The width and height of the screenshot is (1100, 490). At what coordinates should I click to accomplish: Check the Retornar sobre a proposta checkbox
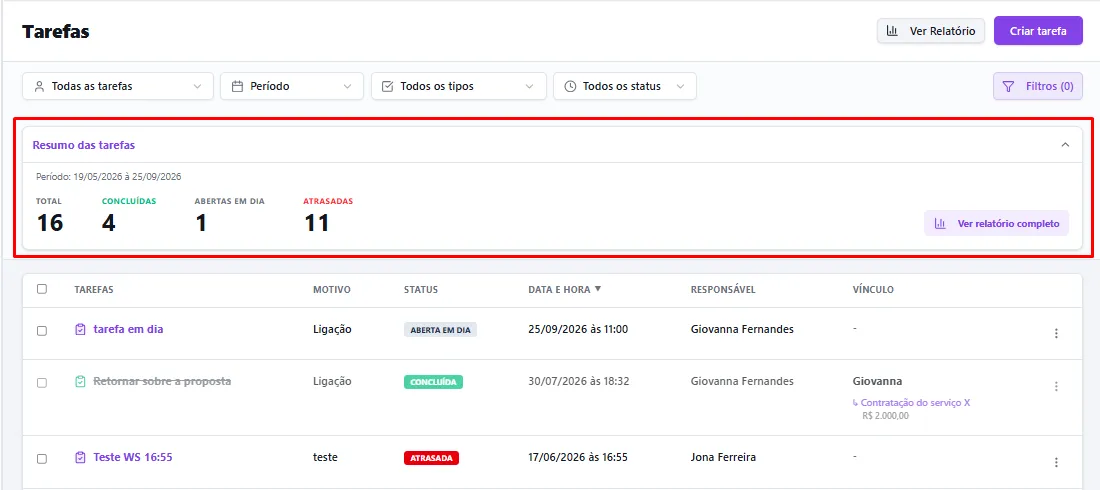(x=42, y=383)
